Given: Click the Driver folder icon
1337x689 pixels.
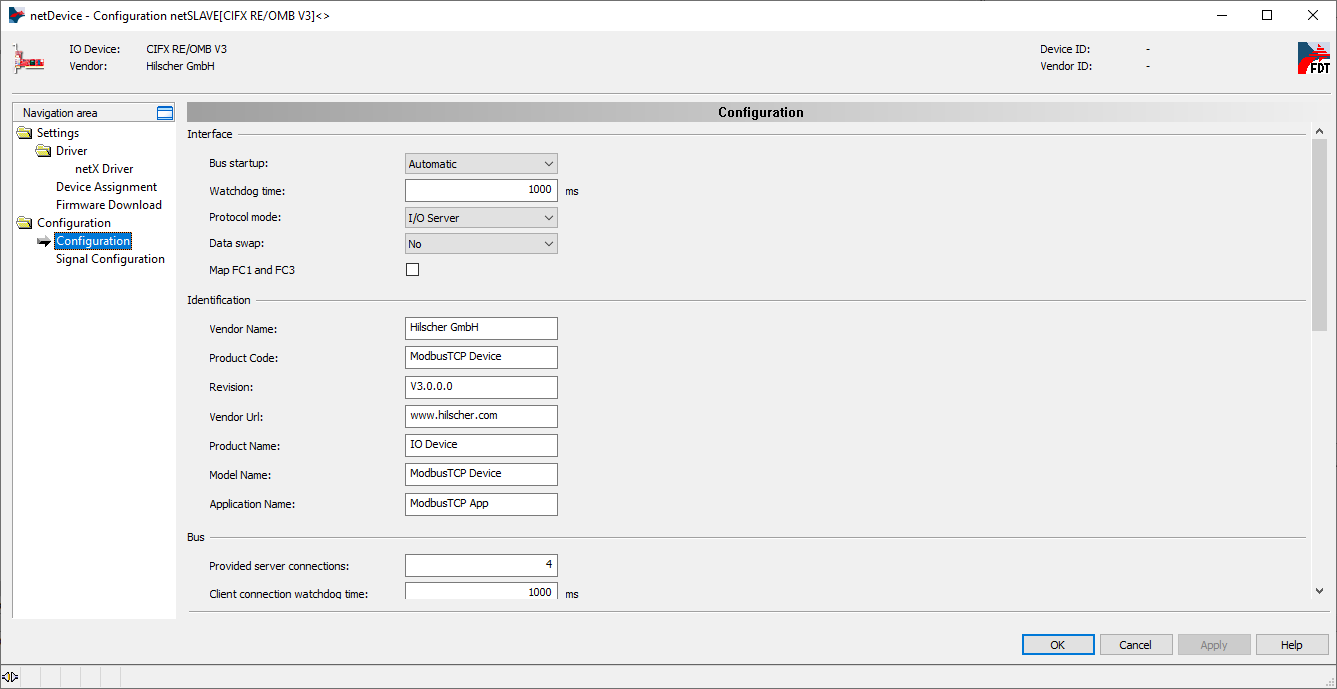Looking at the screenshot, I should coord(43,151).
